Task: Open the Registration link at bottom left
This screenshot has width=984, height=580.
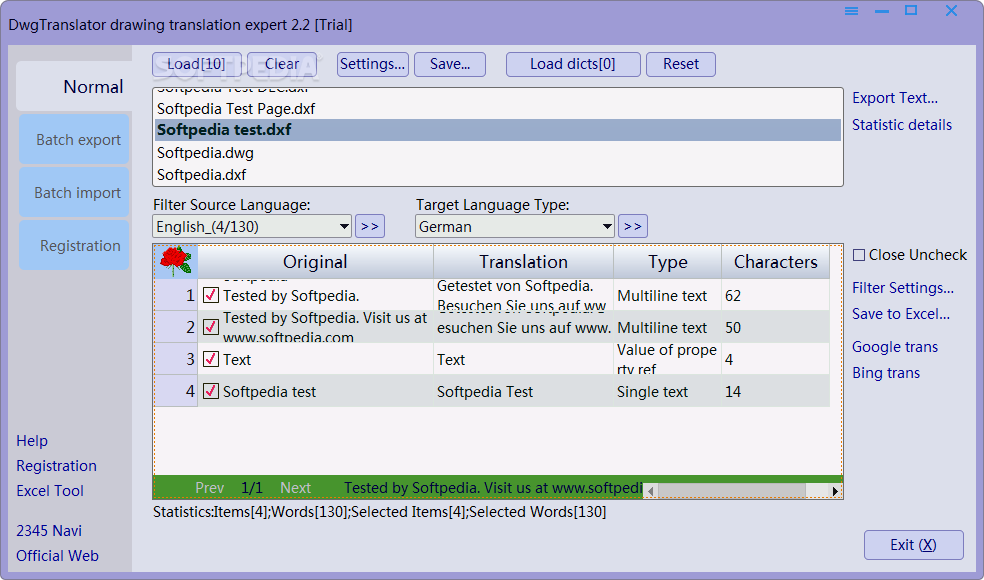Action: [x=56, y=466]
